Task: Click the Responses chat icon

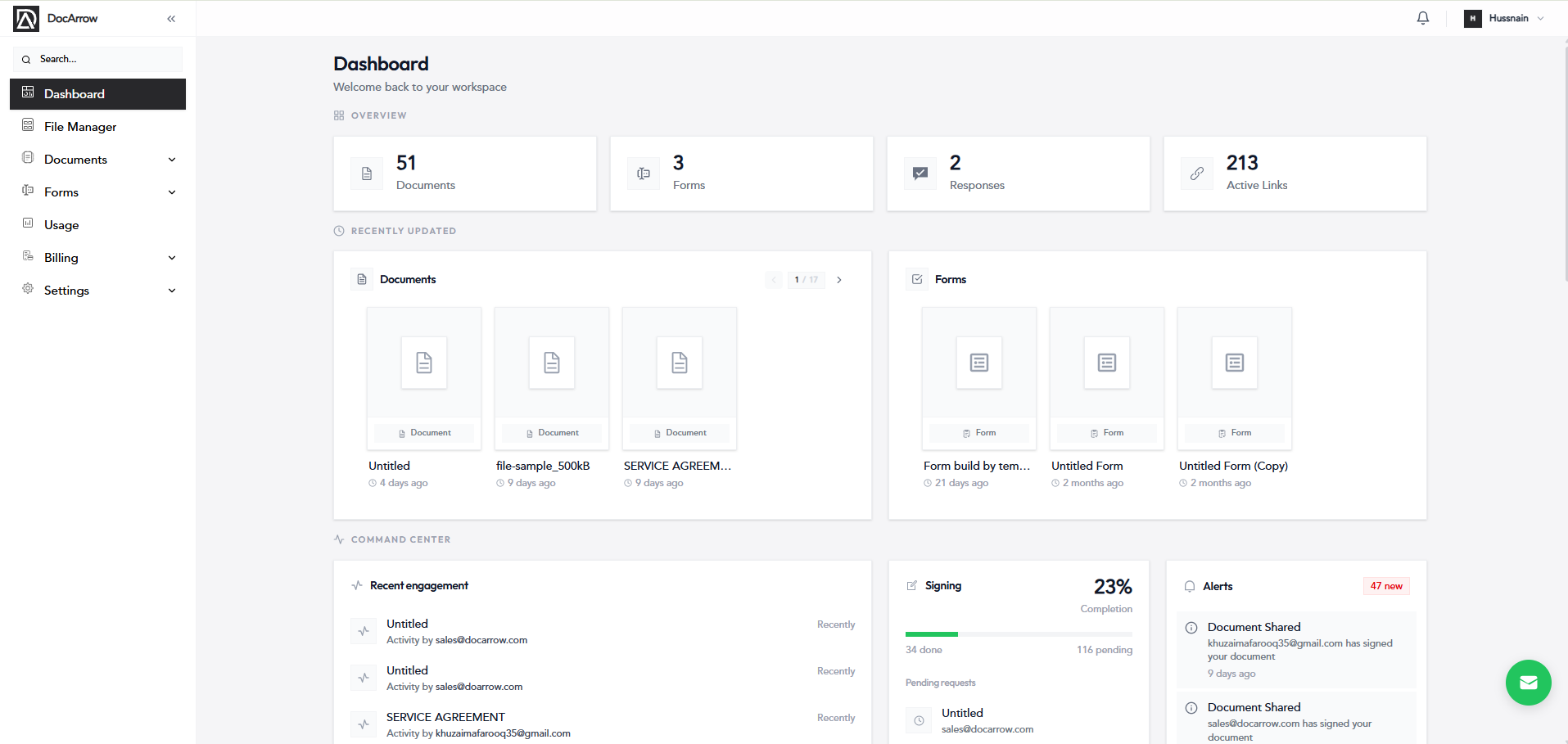Action: tap(920, 174)
